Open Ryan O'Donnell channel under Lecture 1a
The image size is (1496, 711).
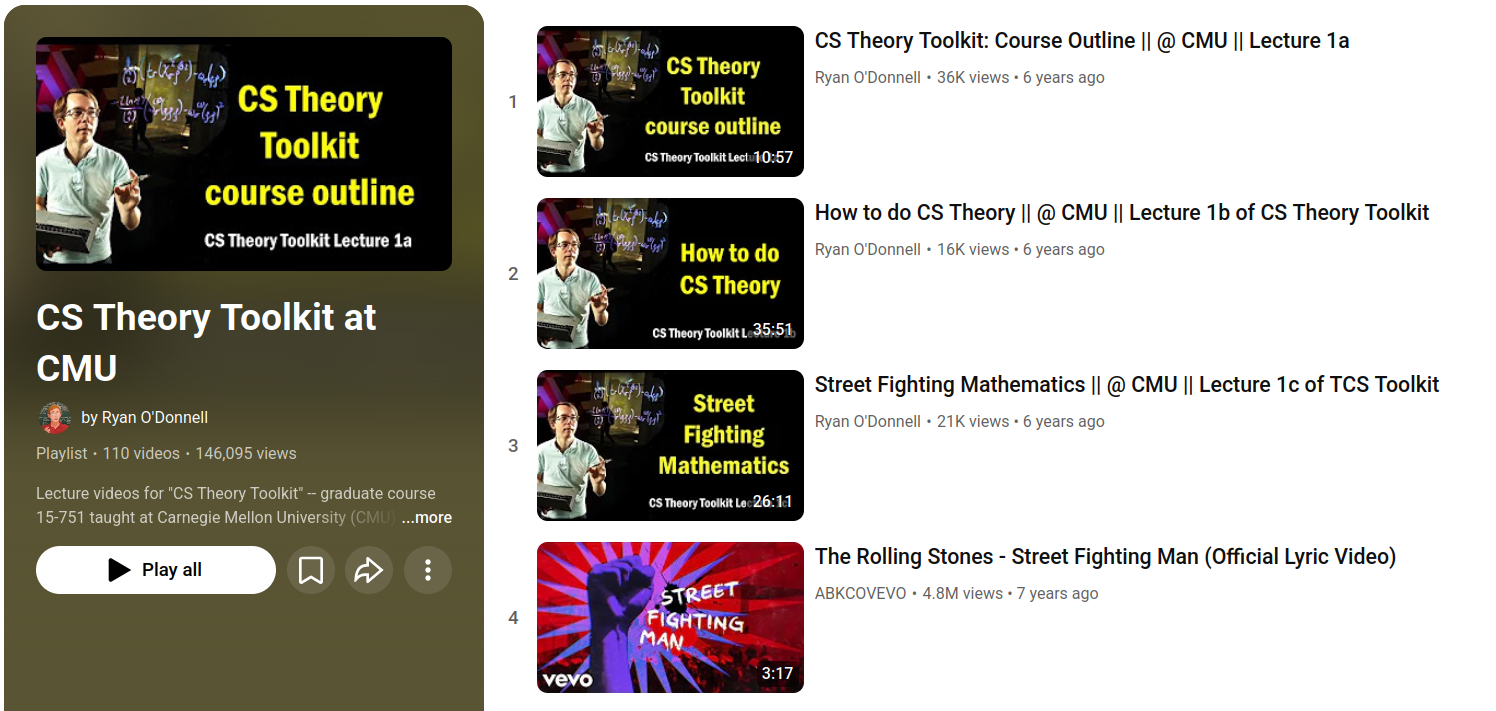(867, 78)
